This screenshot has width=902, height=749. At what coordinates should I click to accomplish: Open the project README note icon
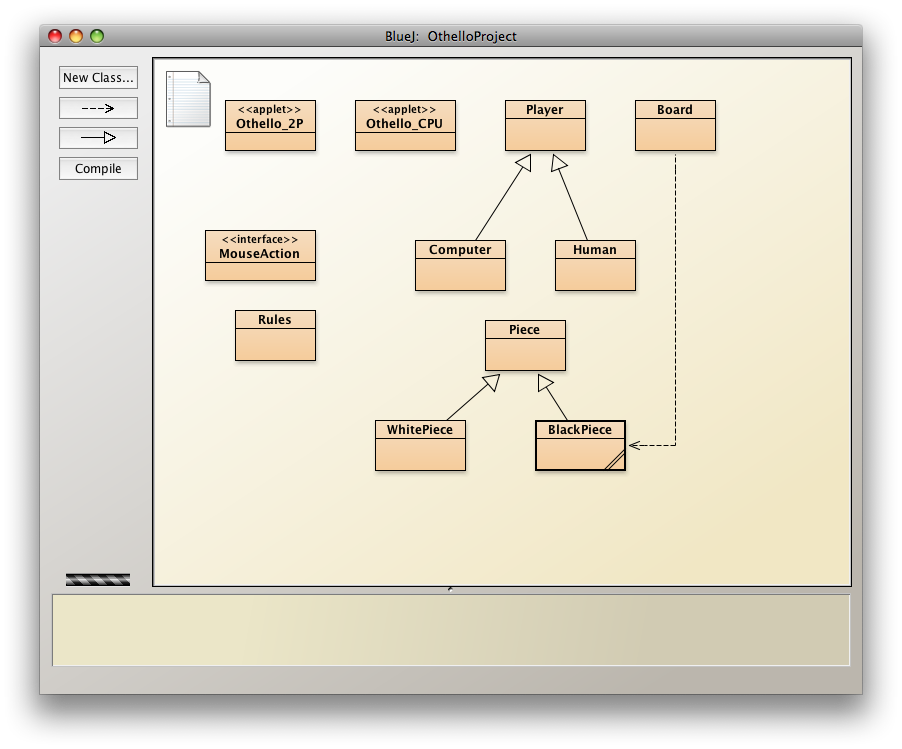(188, 98)
